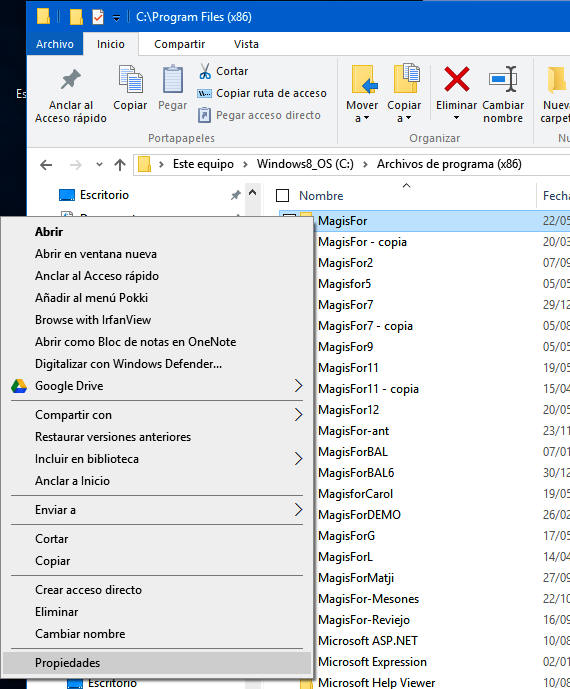Screen dimensions: 570x689
Task: Click the Cambiar nombre icon
Action: pyautogui.click(x=503, y=80)
